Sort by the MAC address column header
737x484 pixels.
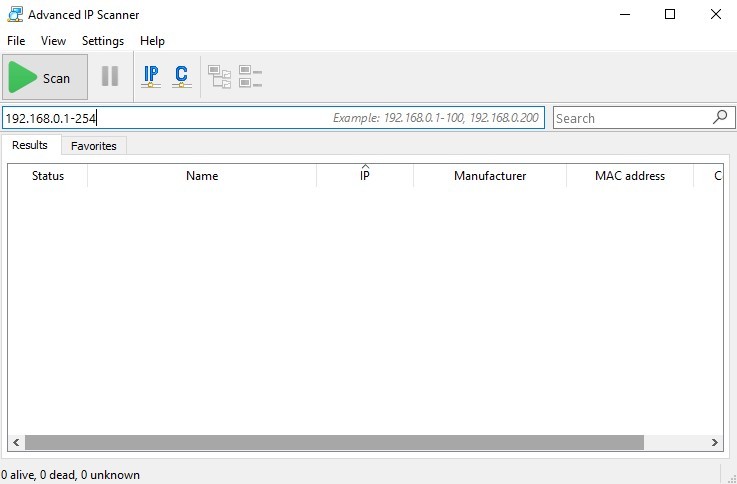coord(630,176)
